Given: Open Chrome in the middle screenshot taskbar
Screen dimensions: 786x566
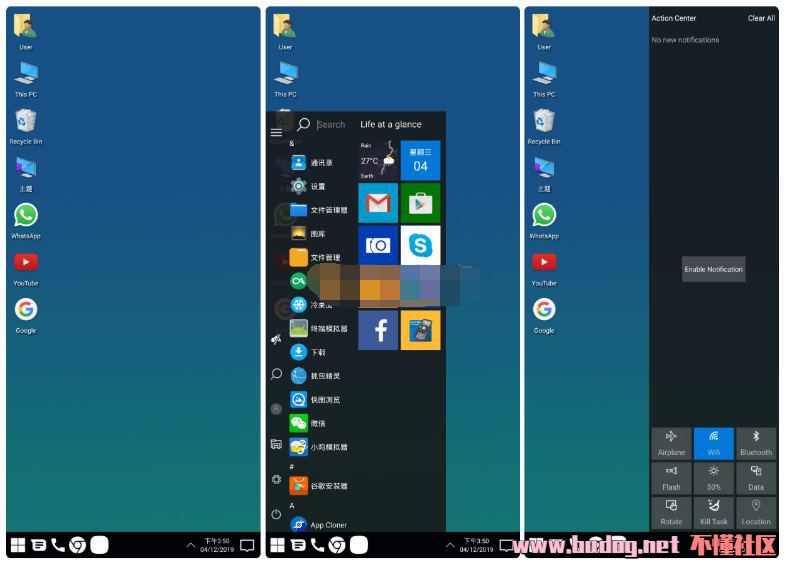Looking at the screenshot, I should click(x=337, y=545).
